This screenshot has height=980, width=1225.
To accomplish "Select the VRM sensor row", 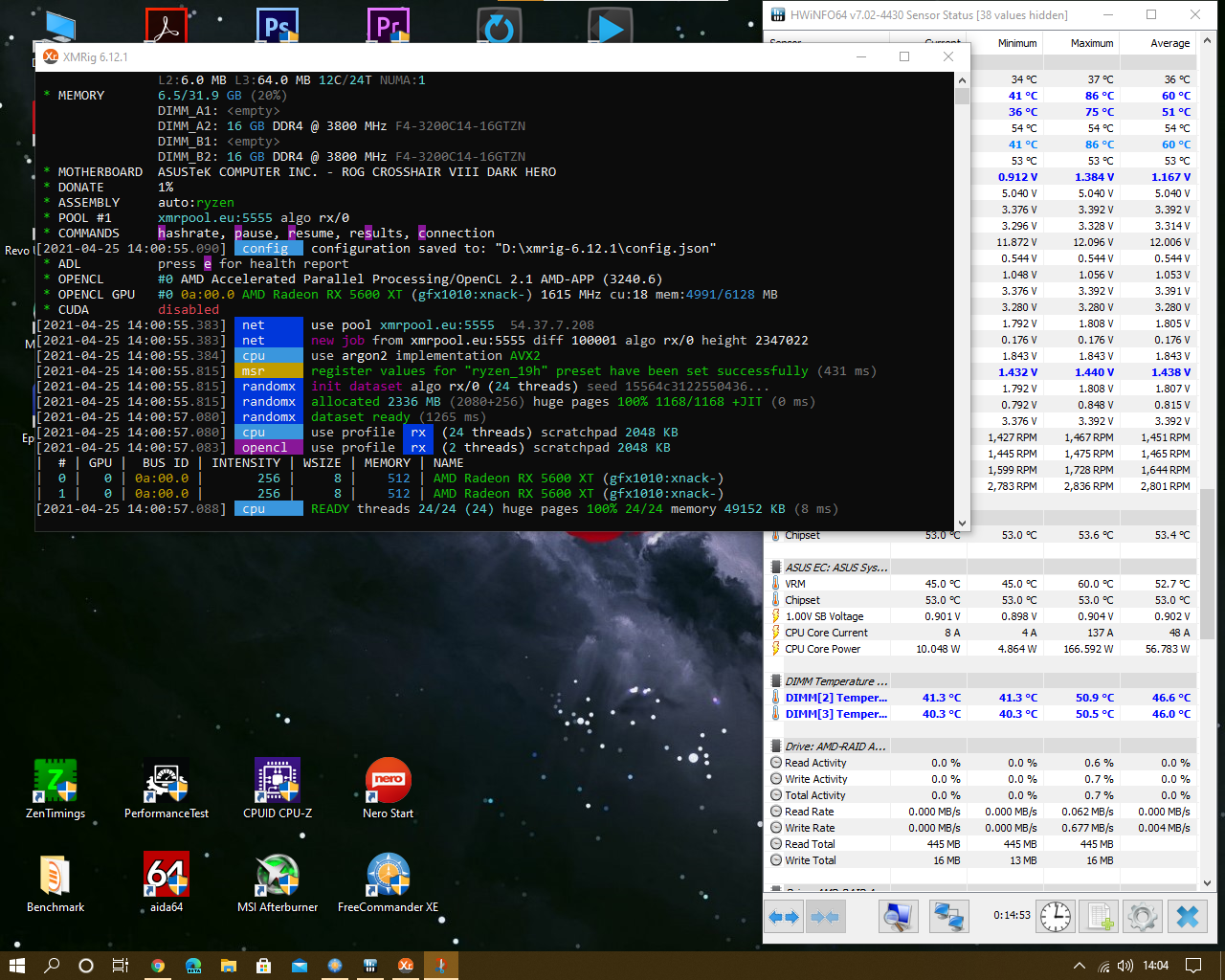I will 982,584.
